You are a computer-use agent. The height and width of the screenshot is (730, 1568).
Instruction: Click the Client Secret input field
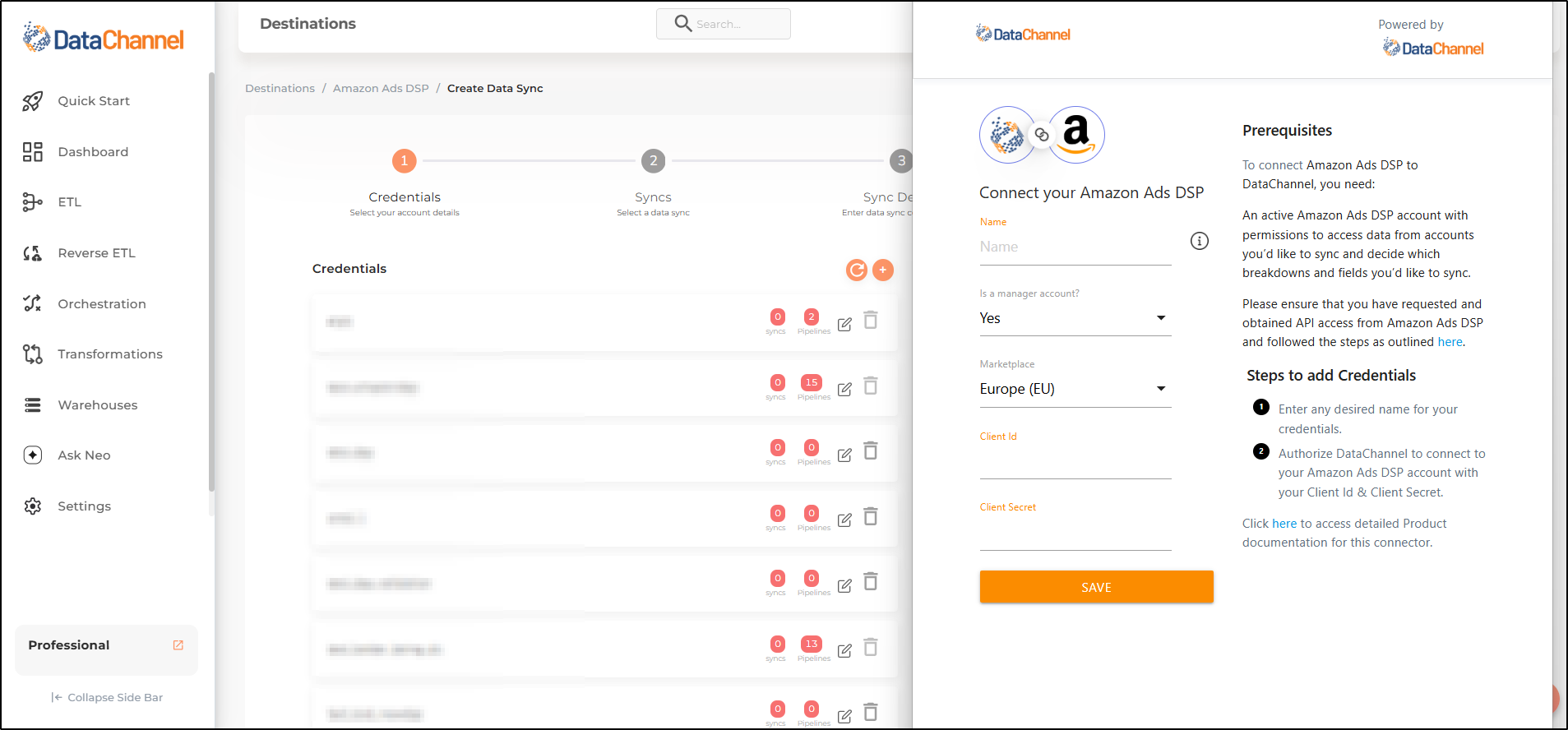[1075, 534]
